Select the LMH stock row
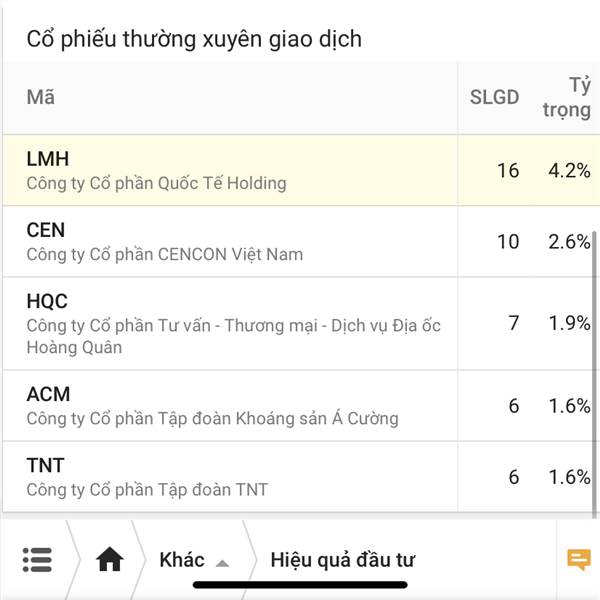 [x=301, y=170]
